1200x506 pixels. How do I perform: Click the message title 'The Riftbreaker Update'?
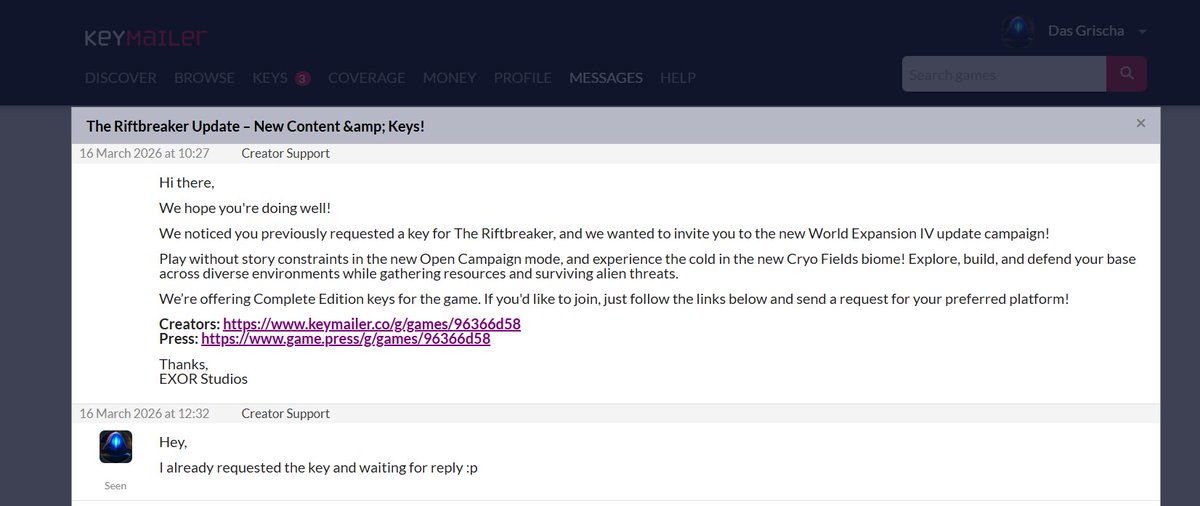(x=255, y=126)
